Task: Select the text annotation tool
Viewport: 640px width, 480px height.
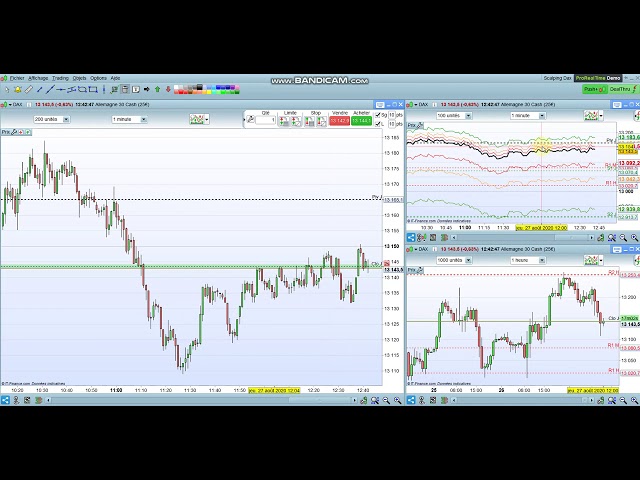Action: click(136, 89)
